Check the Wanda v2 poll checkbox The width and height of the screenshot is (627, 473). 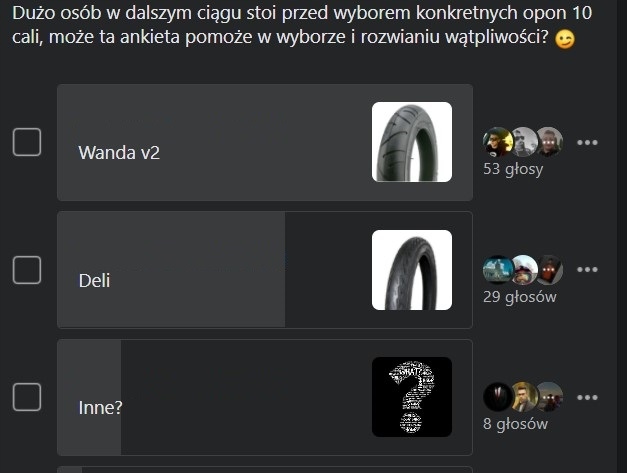pos(27,142)
